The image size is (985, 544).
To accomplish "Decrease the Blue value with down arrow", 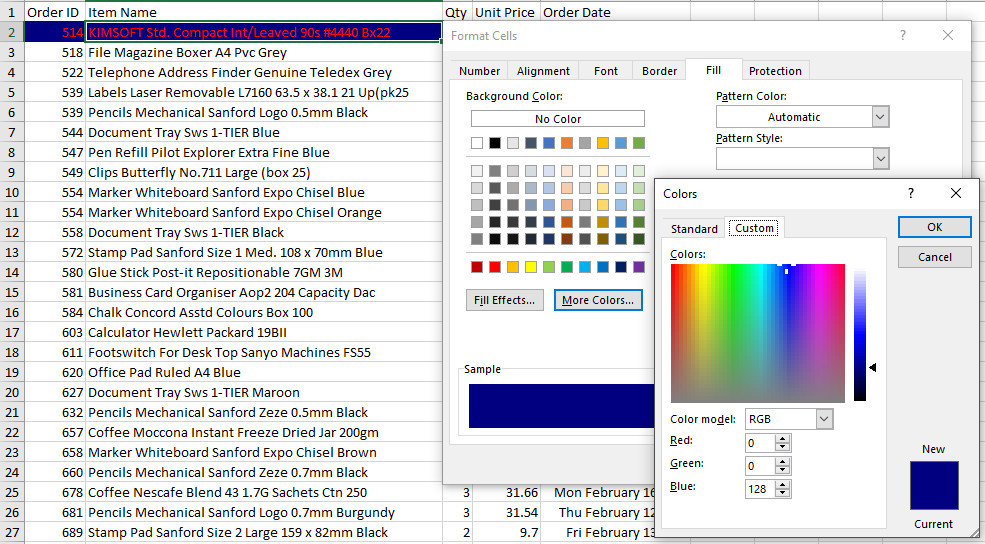I will [x=782, y=492].
